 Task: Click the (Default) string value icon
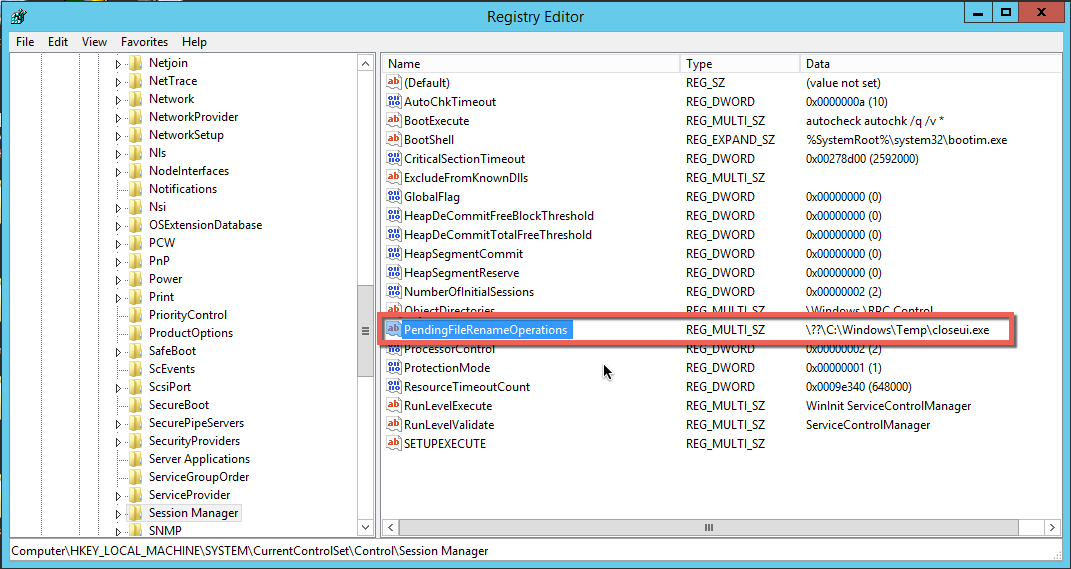[x=393, y=83]
